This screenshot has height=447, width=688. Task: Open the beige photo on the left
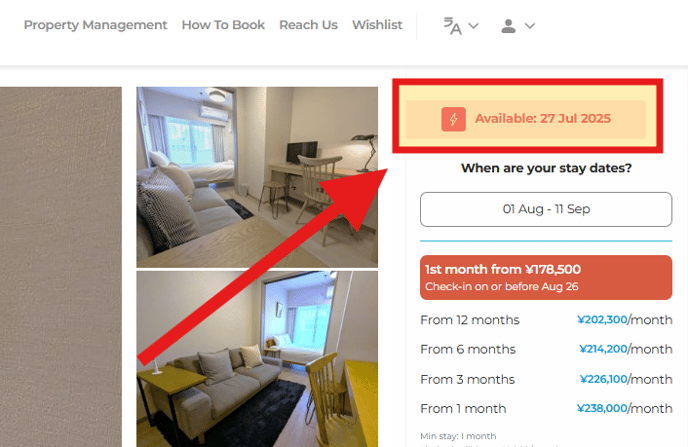pos(61,267)
